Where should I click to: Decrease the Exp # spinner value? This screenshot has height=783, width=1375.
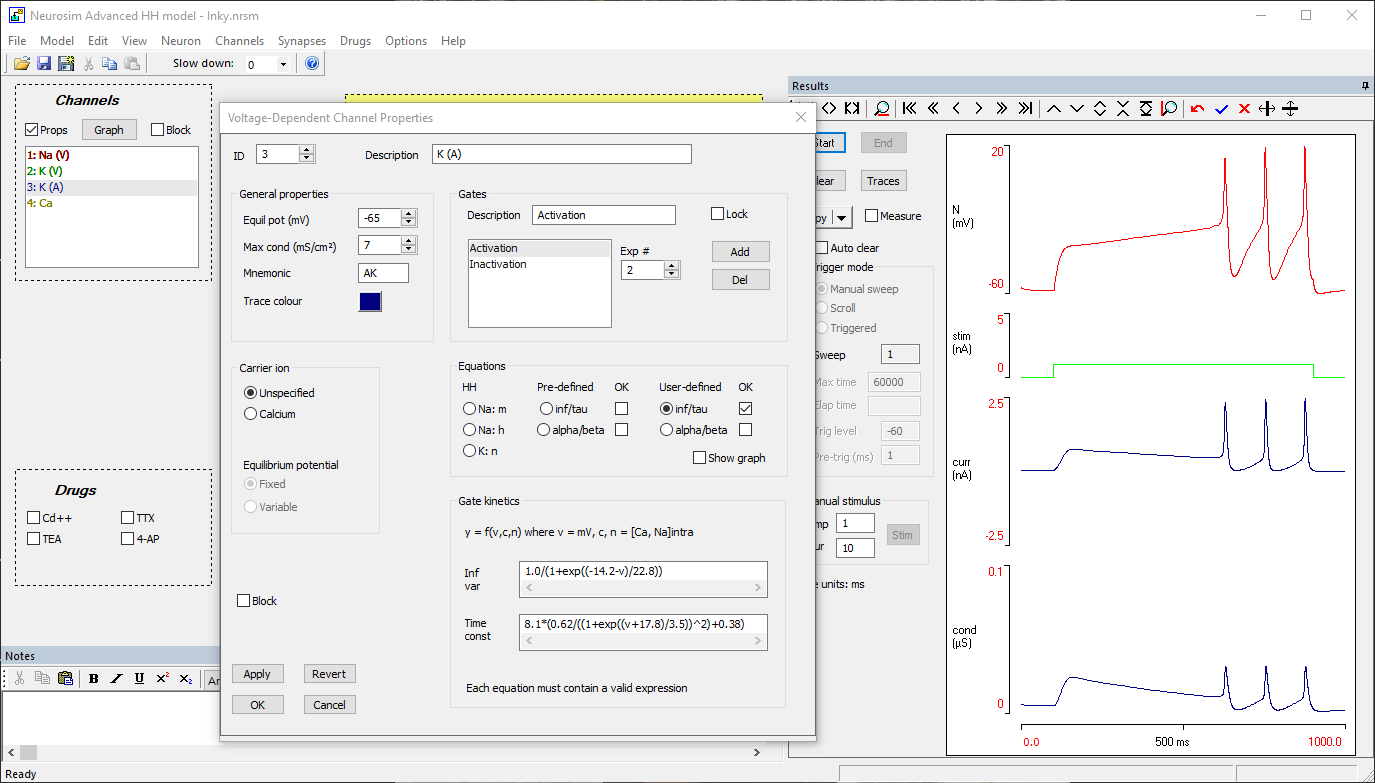click(672, 275)
